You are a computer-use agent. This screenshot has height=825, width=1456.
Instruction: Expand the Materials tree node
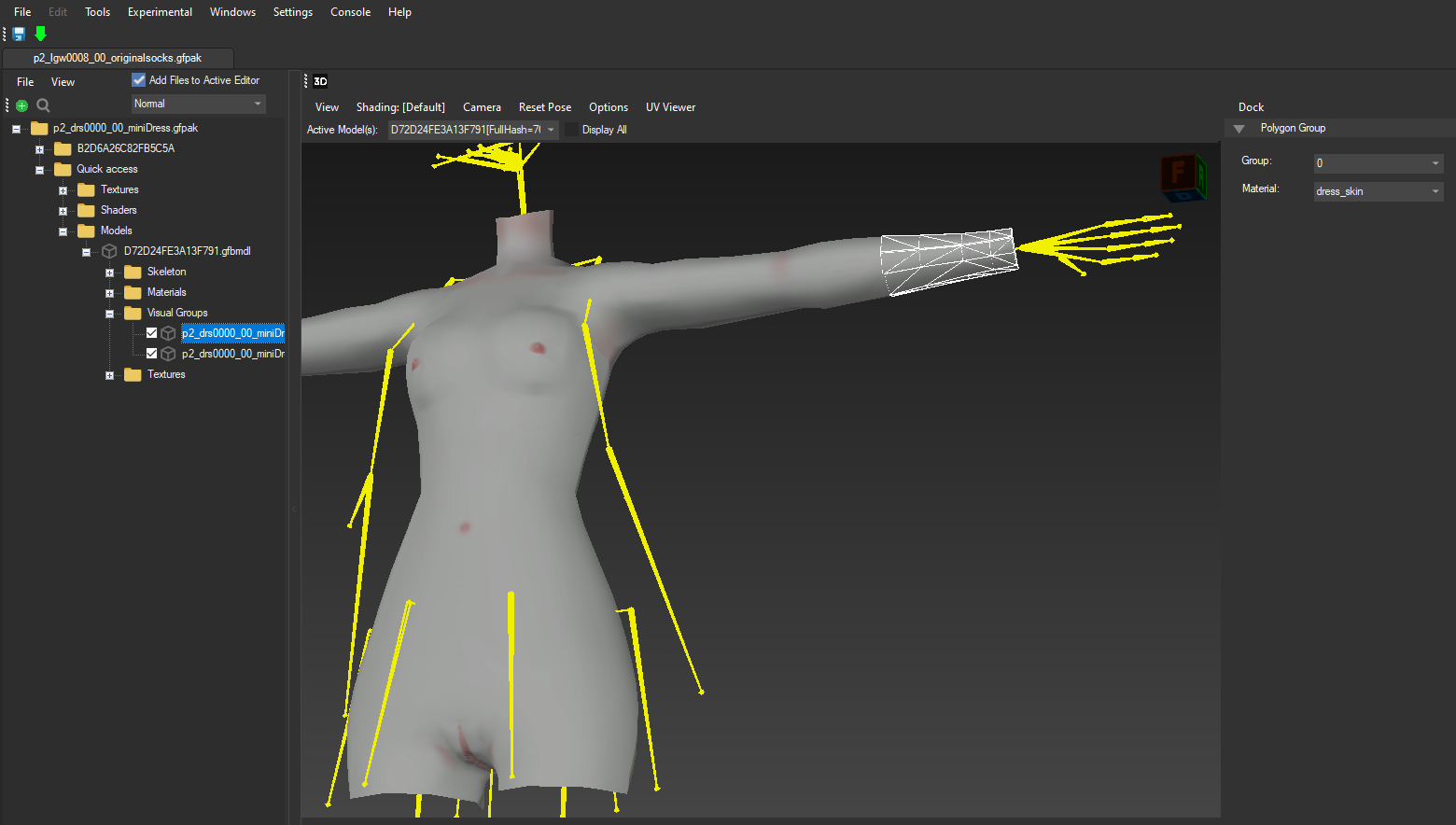tap(109, 293)
